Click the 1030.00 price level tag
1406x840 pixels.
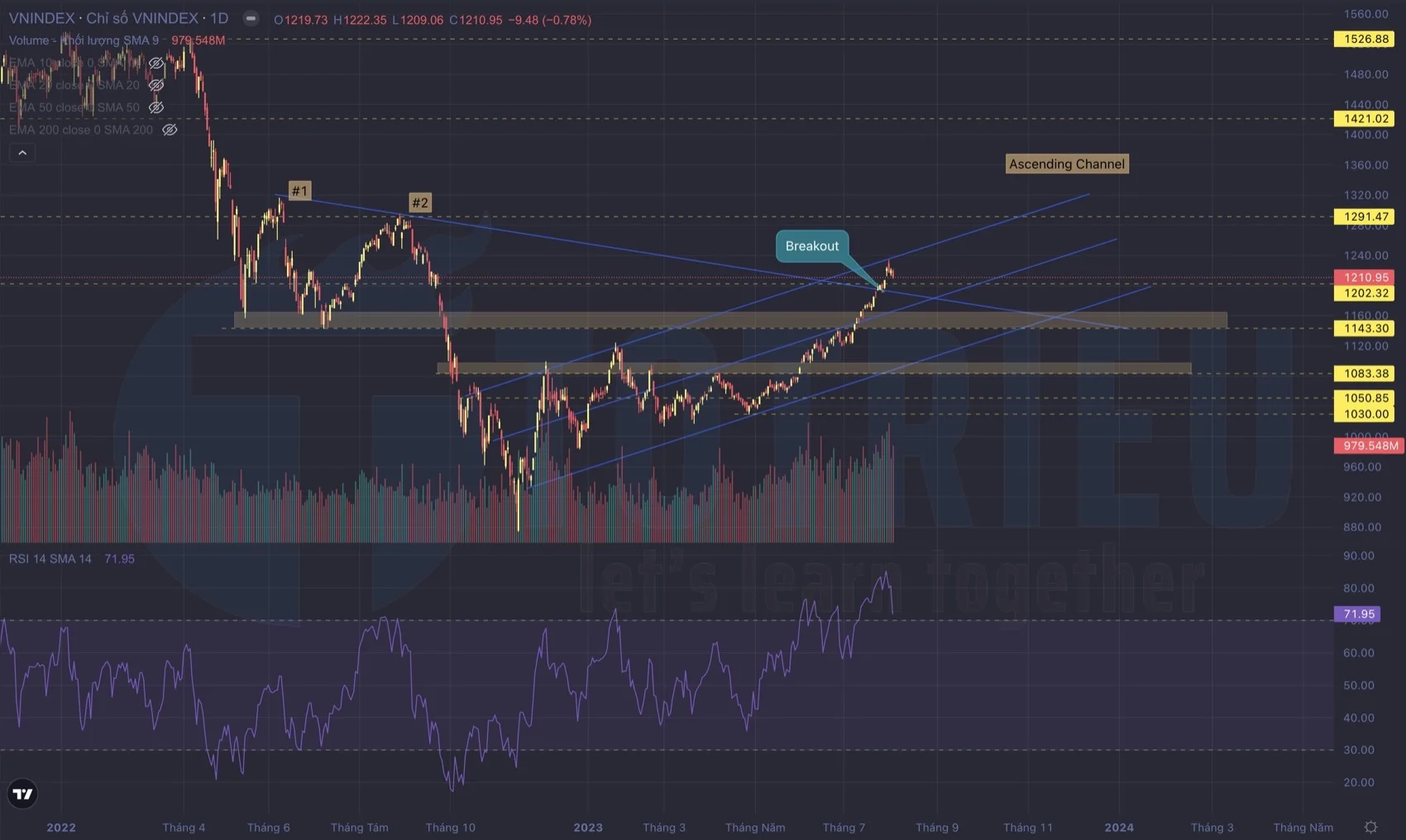pos(1365,414)
